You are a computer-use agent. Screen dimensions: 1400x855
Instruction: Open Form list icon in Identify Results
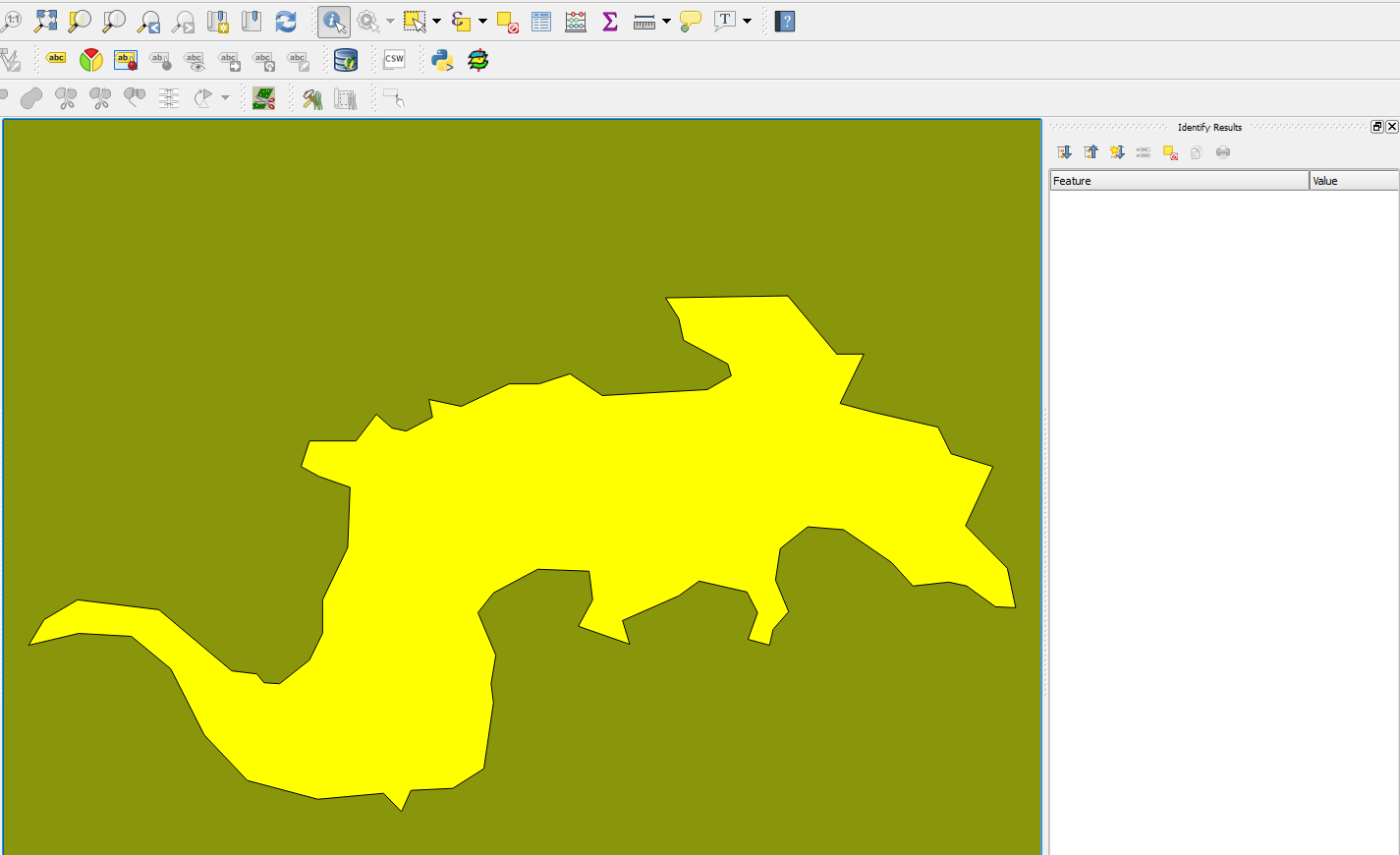[1144, 152]
